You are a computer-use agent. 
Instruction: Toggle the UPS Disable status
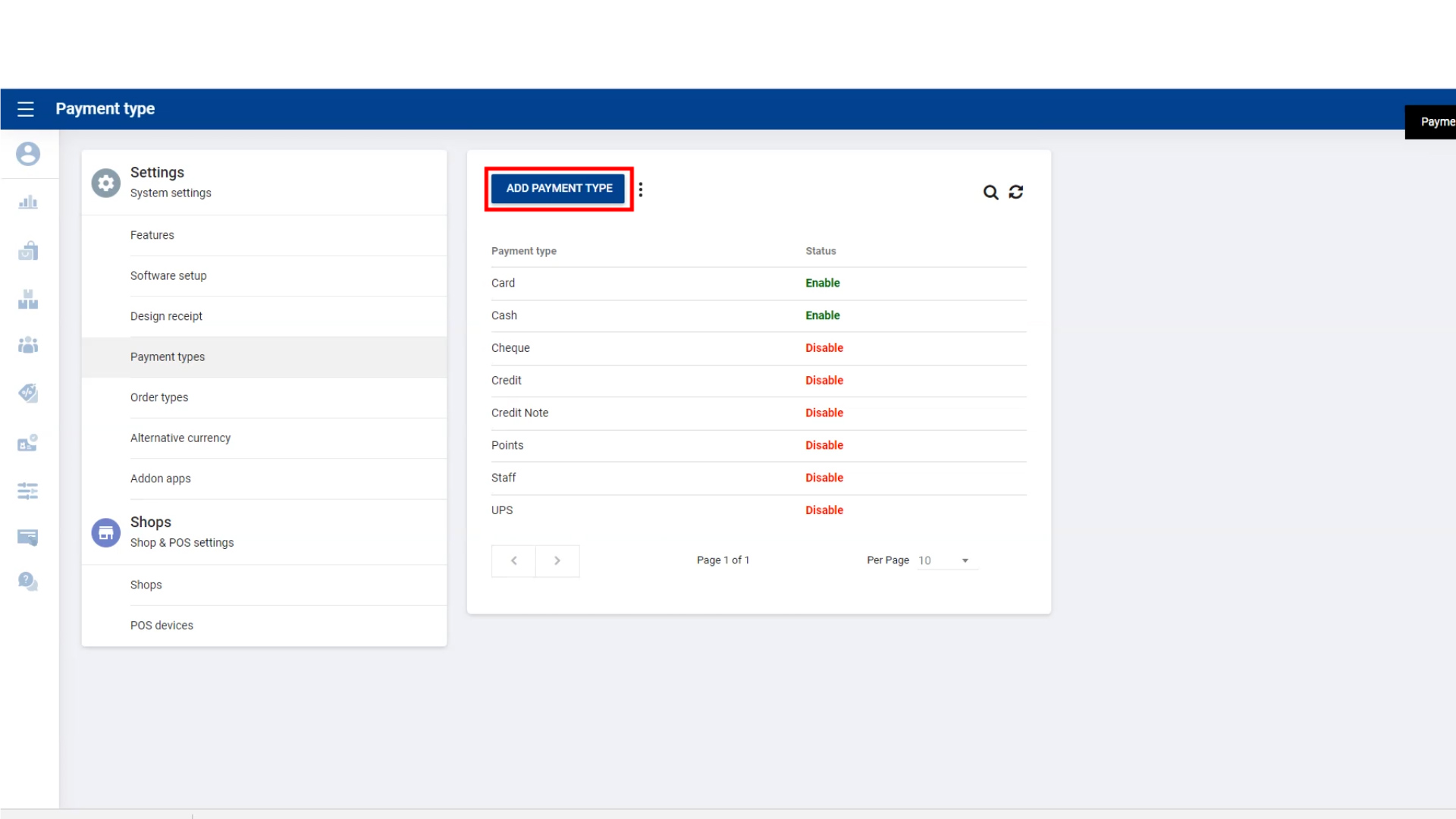824,510
